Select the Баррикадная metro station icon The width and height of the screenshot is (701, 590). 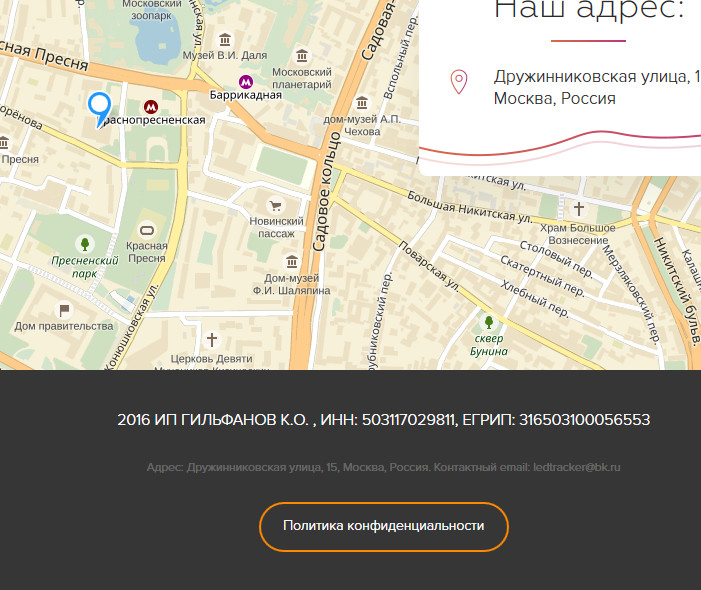(245, 82)
